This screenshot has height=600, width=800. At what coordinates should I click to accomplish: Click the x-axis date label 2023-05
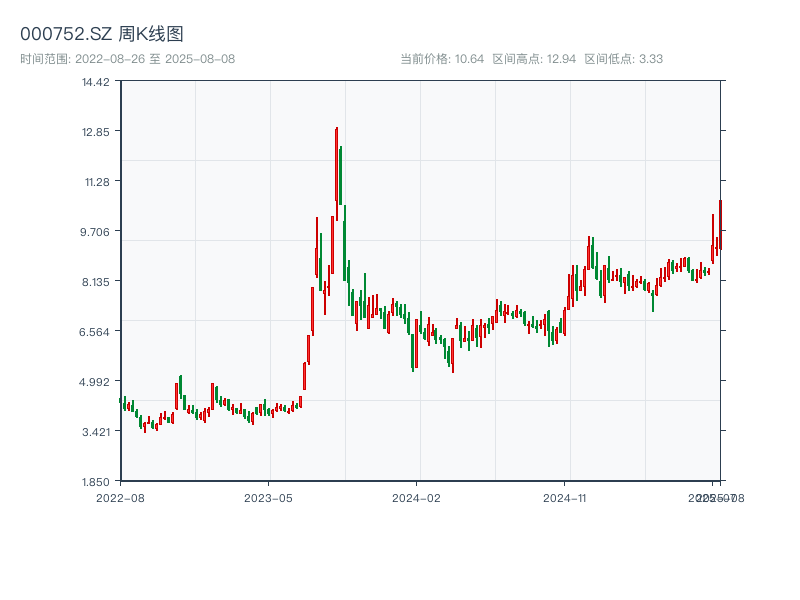[x=268, y=498]
